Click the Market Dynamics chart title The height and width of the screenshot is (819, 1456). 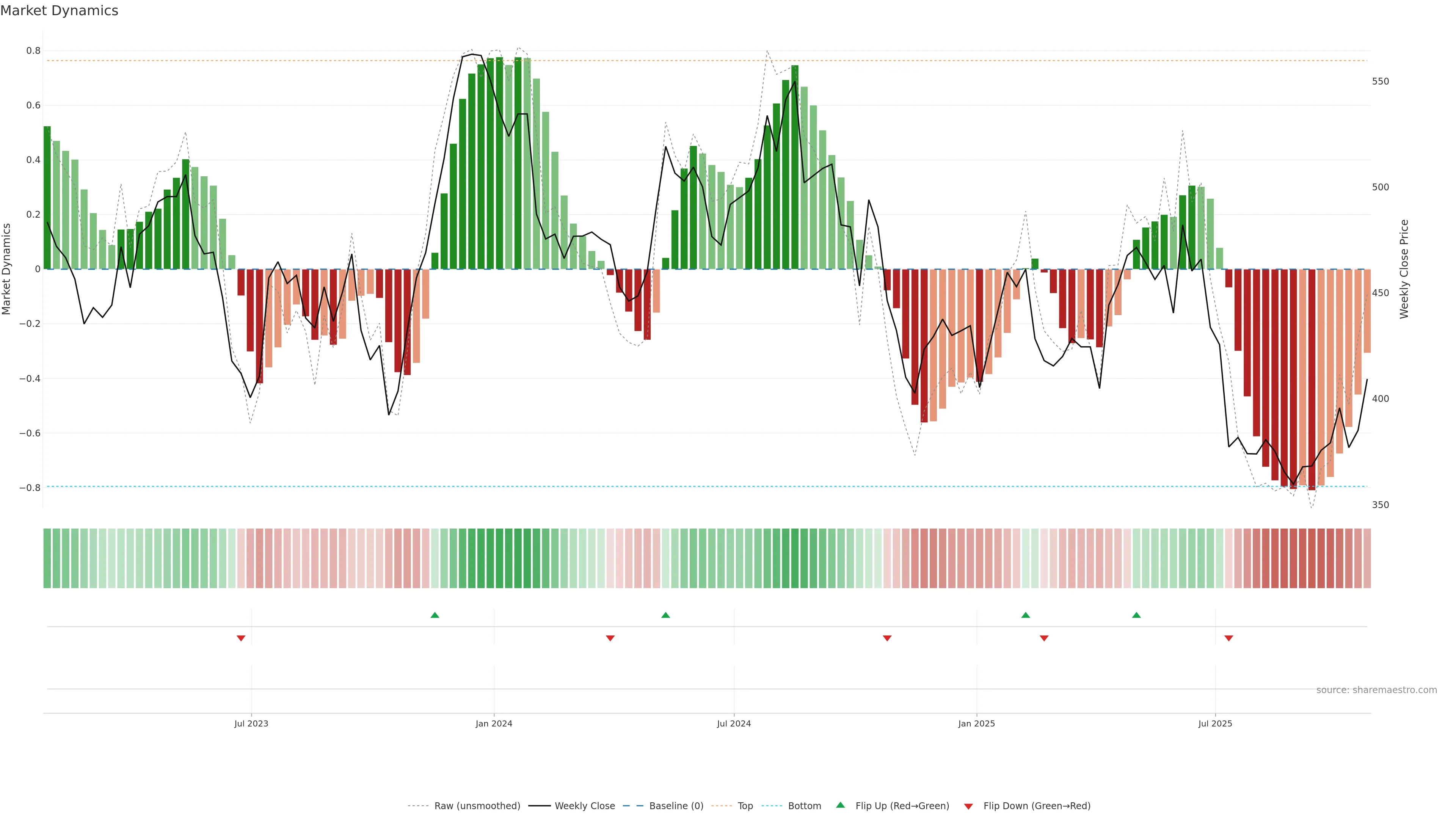tap(60, 11)
